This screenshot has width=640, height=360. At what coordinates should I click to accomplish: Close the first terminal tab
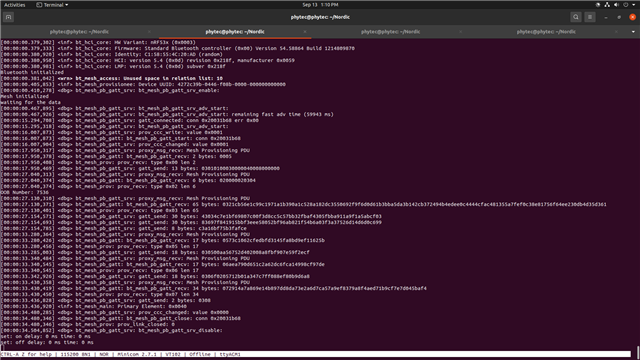tap(149, 32)
